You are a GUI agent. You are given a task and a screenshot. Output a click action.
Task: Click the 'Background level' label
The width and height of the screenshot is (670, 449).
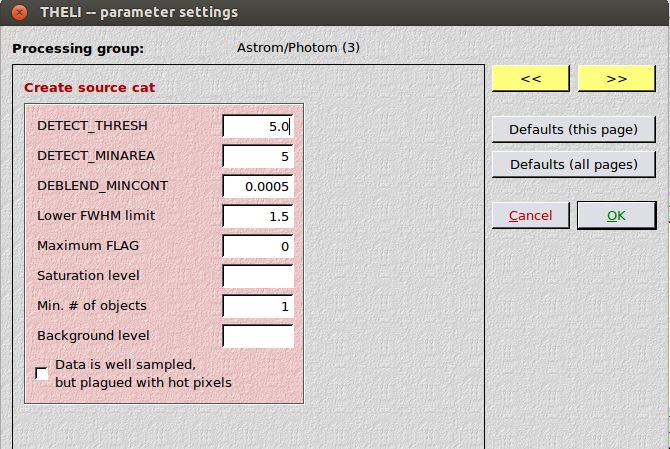[x=93, y=335]
